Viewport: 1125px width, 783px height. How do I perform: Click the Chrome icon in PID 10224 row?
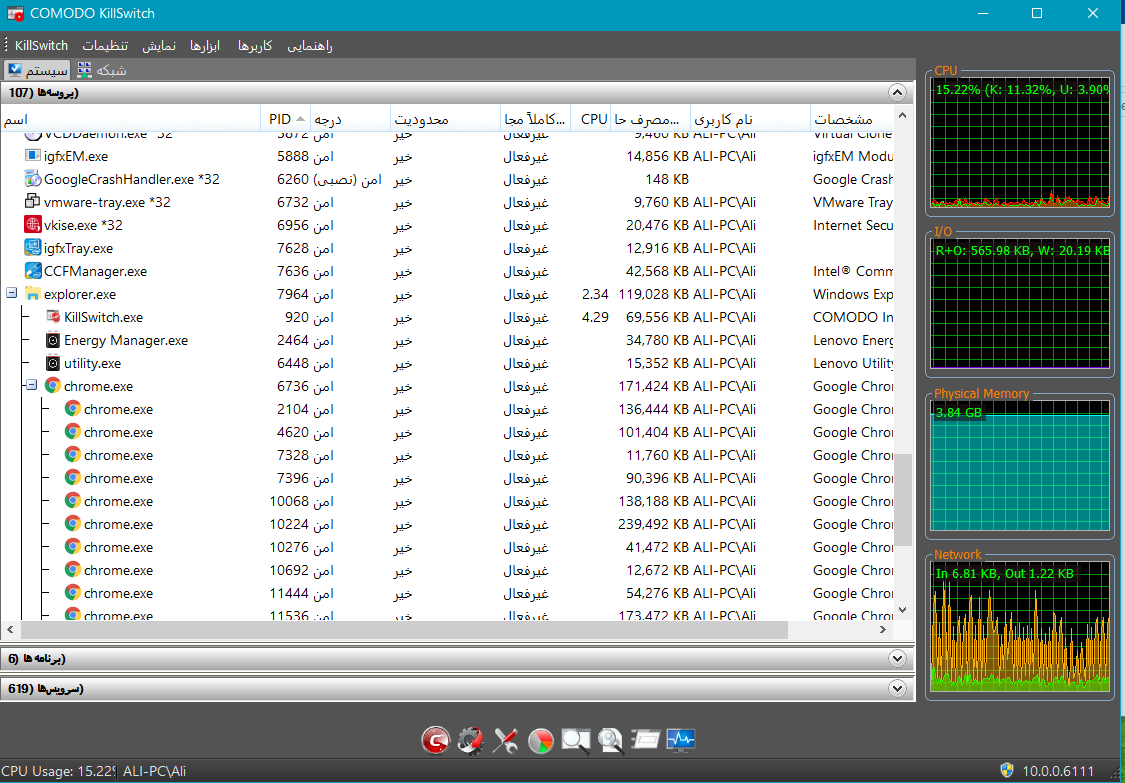[72, 523]
